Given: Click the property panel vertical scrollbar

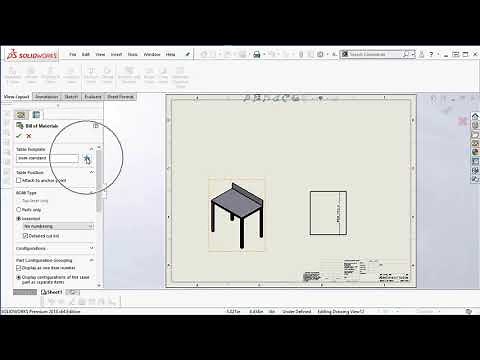Looking at the screenshot, I should click(99, 180).
